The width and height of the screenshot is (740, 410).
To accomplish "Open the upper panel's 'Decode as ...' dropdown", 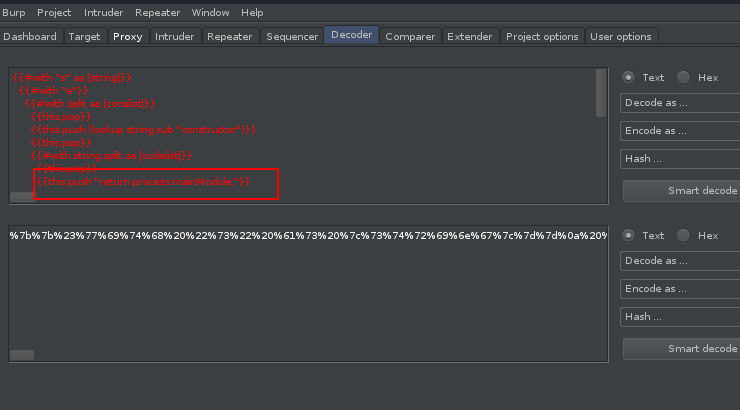I will pyautogui.click(x=680, y=103).
